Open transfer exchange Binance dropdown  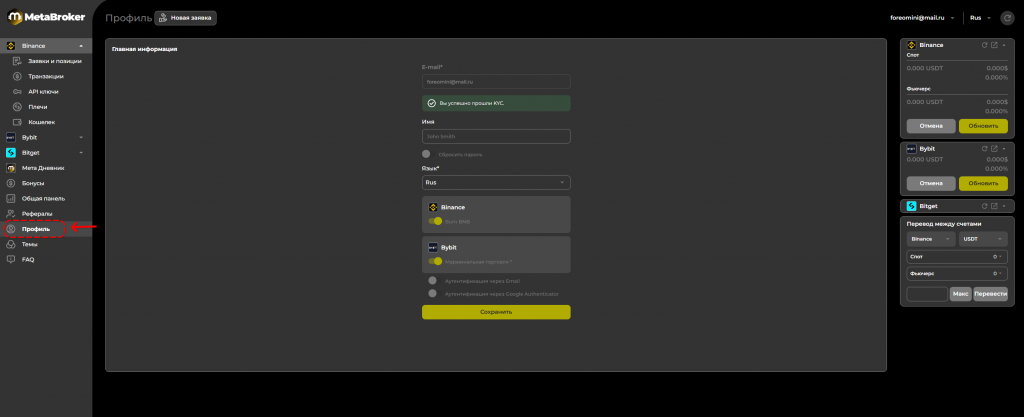(x=931, y=239)
